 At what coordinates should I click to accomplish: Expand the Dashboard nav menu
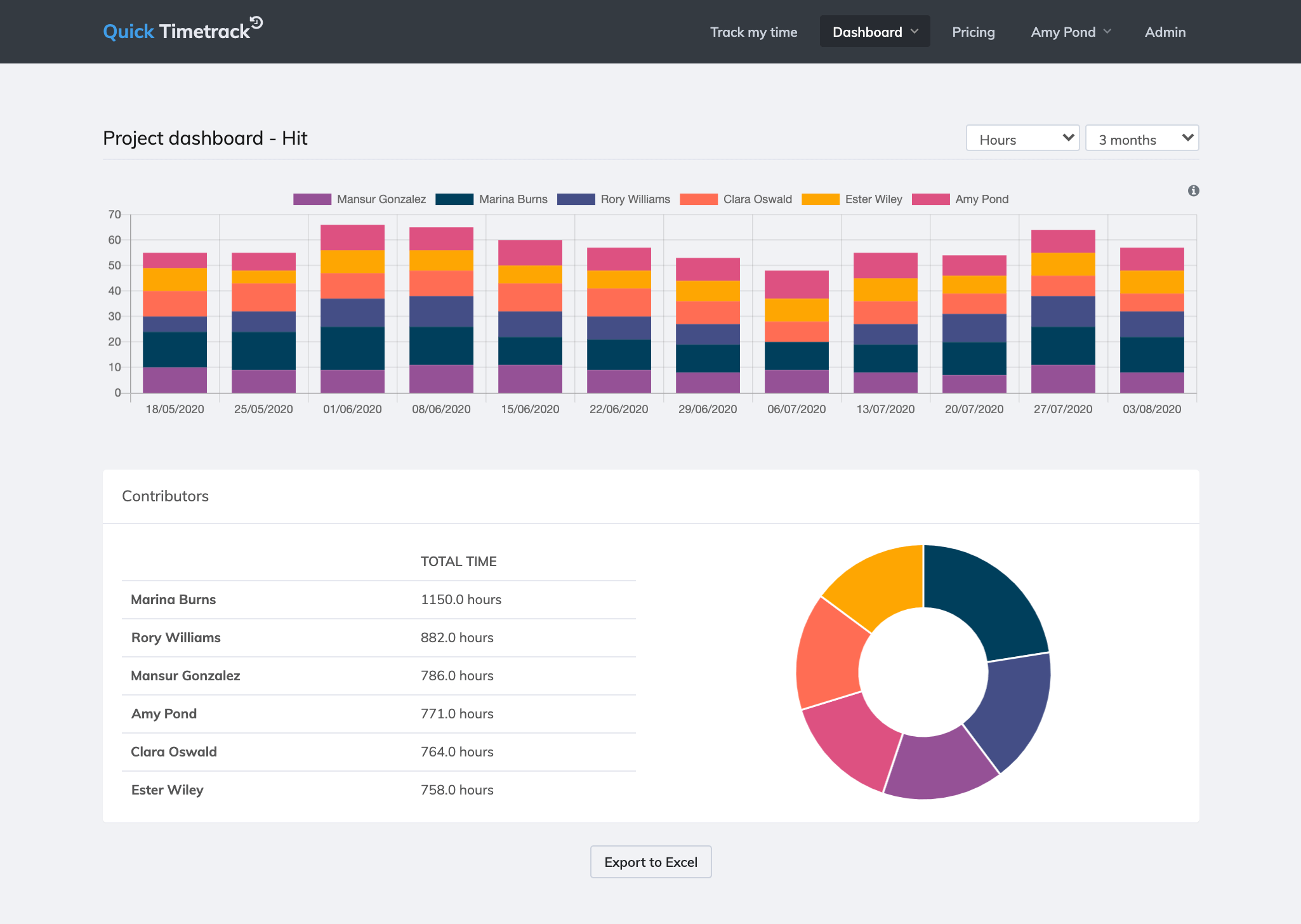click(x=875, y=32)
